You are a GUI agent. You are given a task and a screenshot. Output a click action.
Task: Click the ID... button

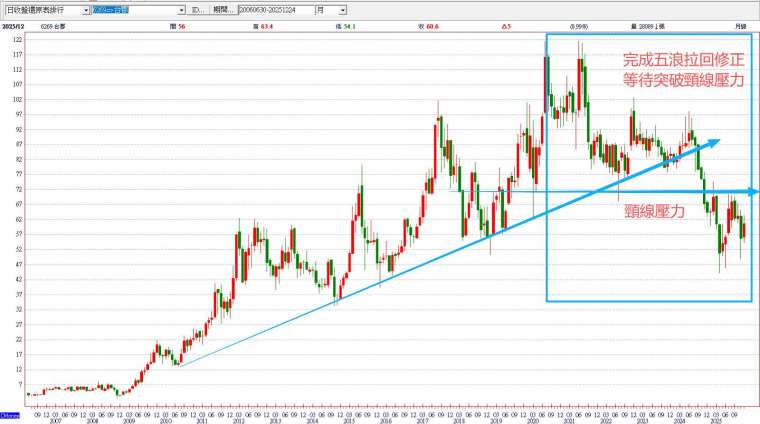coord(198,9)
